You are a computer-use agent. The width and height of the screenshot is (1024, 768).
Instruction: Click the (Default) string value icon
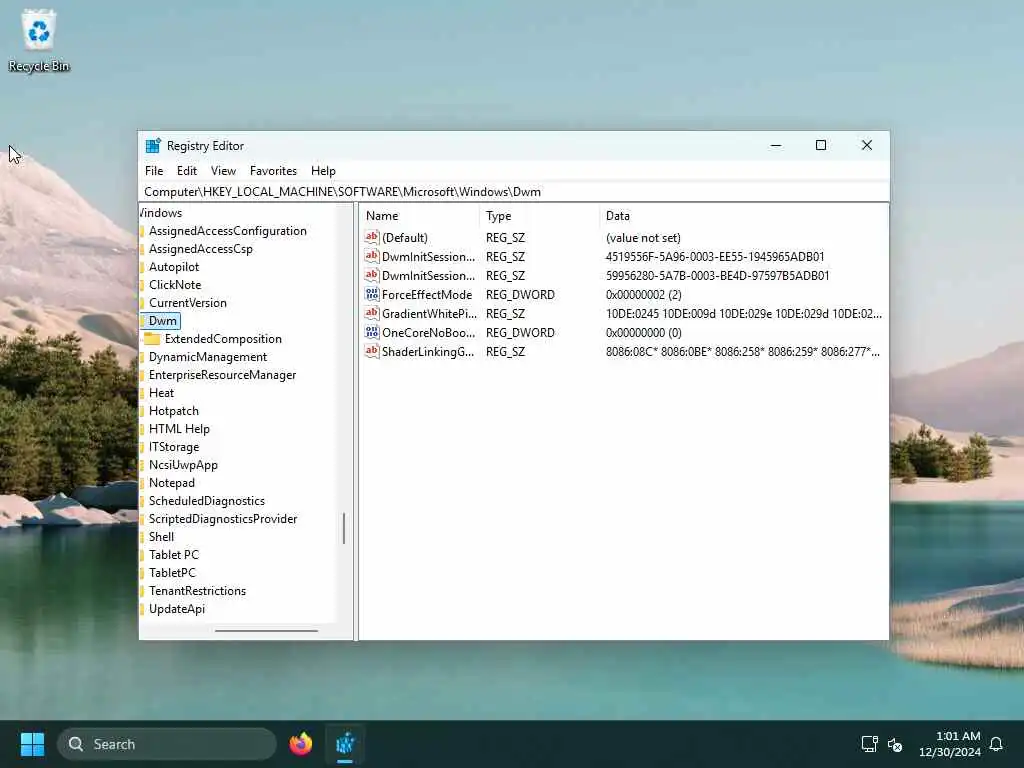[x=372, y=238]
